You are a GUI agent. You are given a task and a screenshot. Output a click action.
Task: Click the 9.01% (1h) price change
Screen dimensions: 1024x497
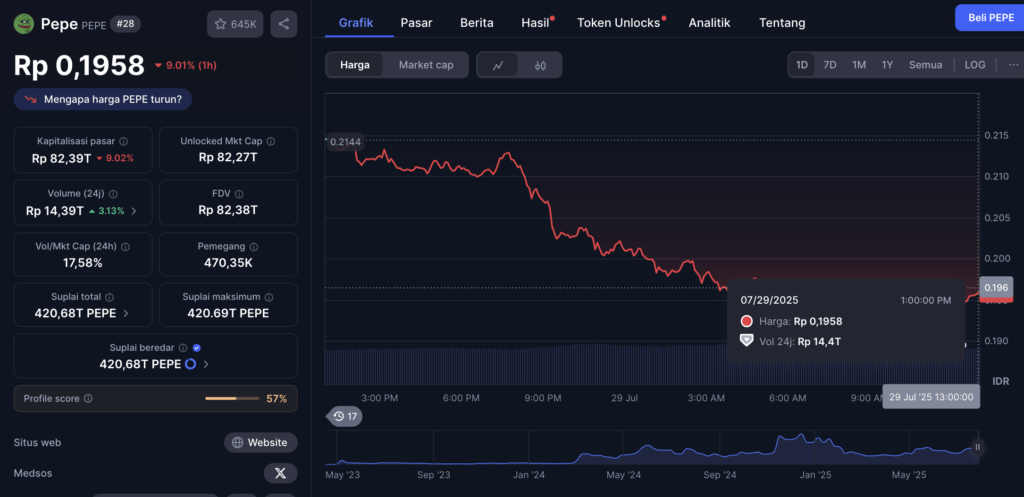pos(185,65)
